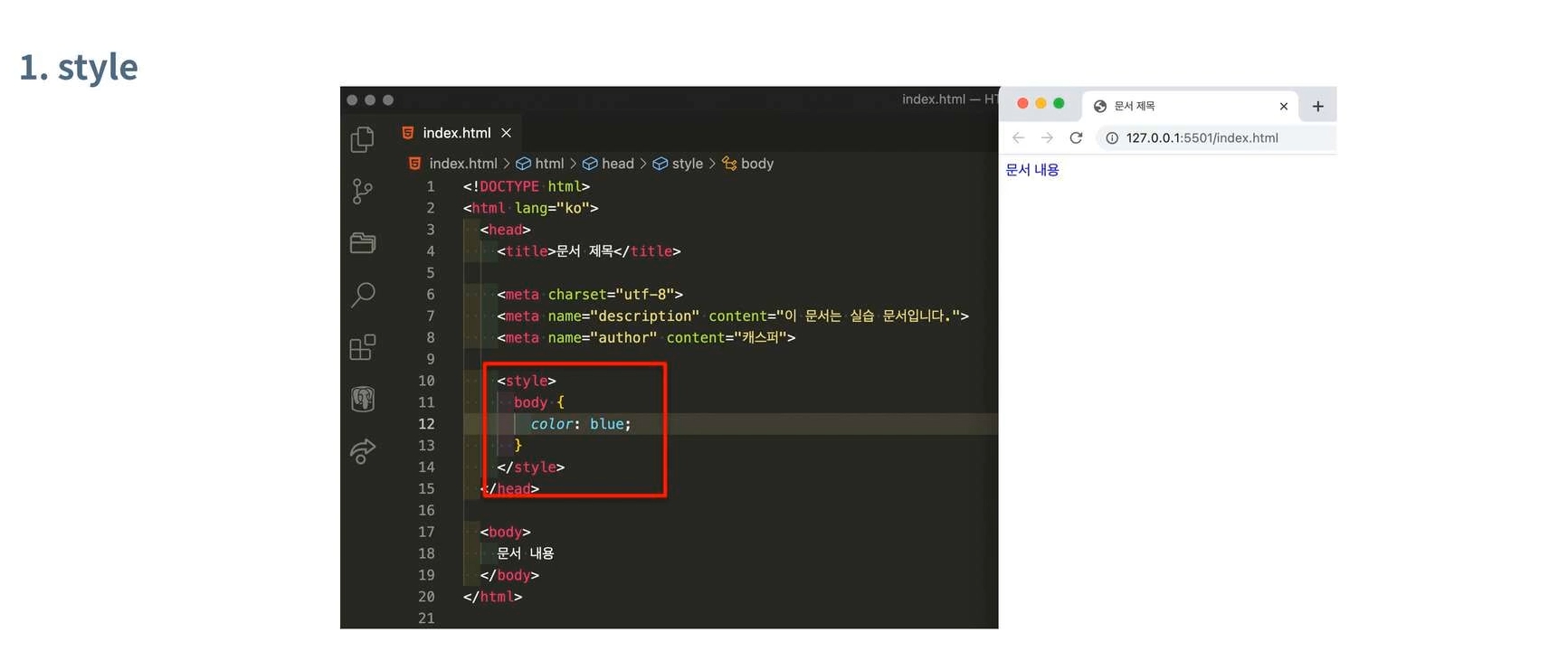Click the browser back arrow button
1568x670 pixels.
[1019, 137]
